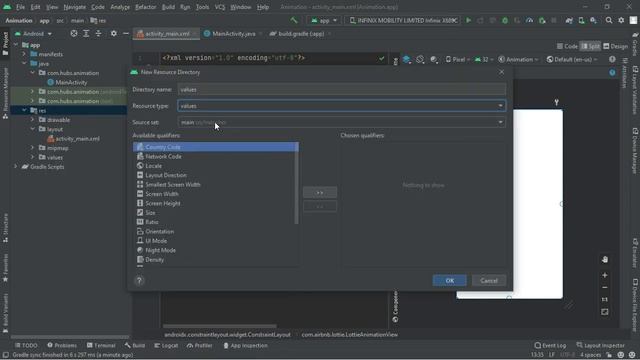
Task: Open Project panel options gear
Action: (x=113, y=33)
